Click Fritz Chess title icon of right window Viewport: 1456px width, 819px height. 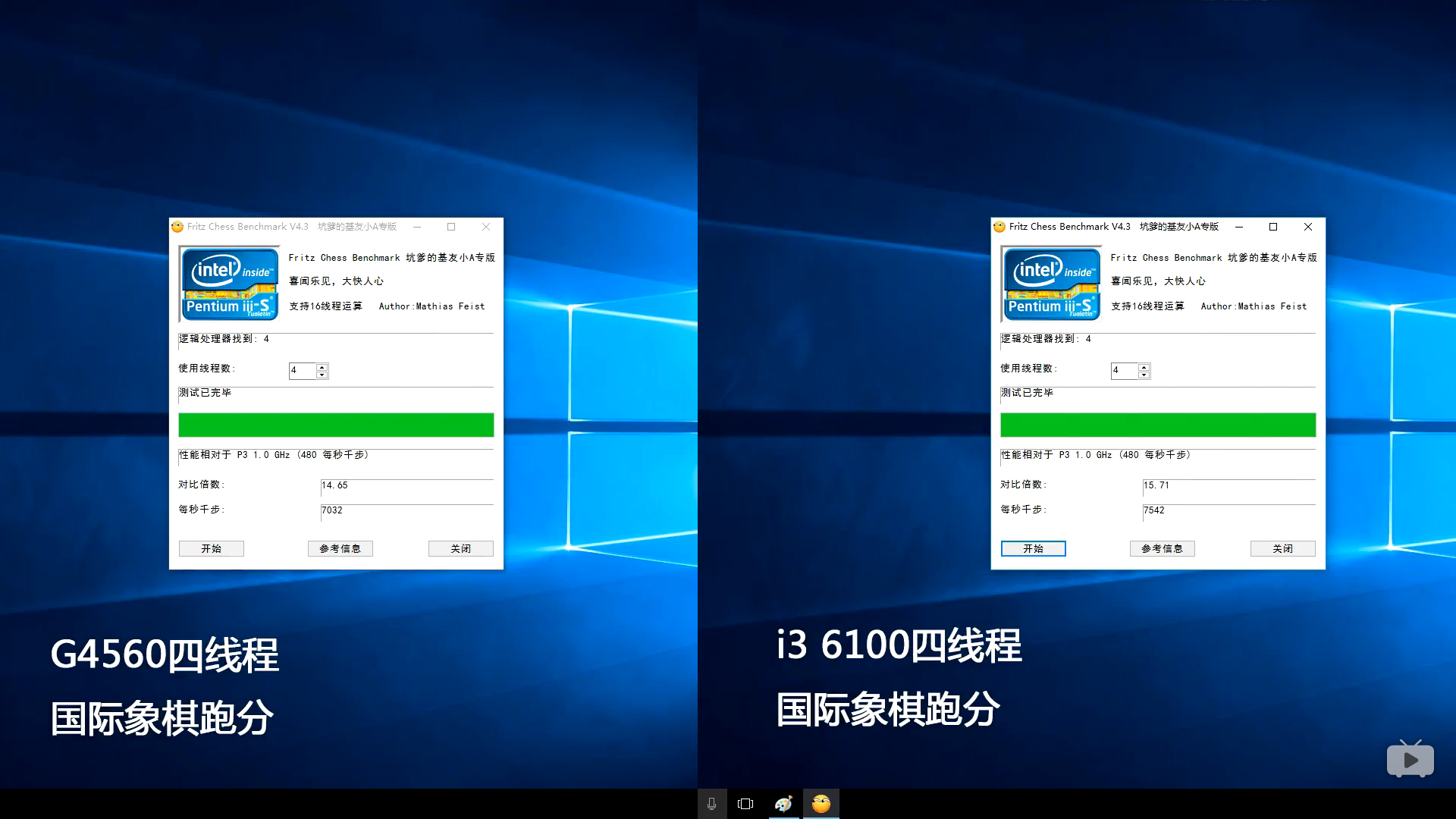click(999, 227)
